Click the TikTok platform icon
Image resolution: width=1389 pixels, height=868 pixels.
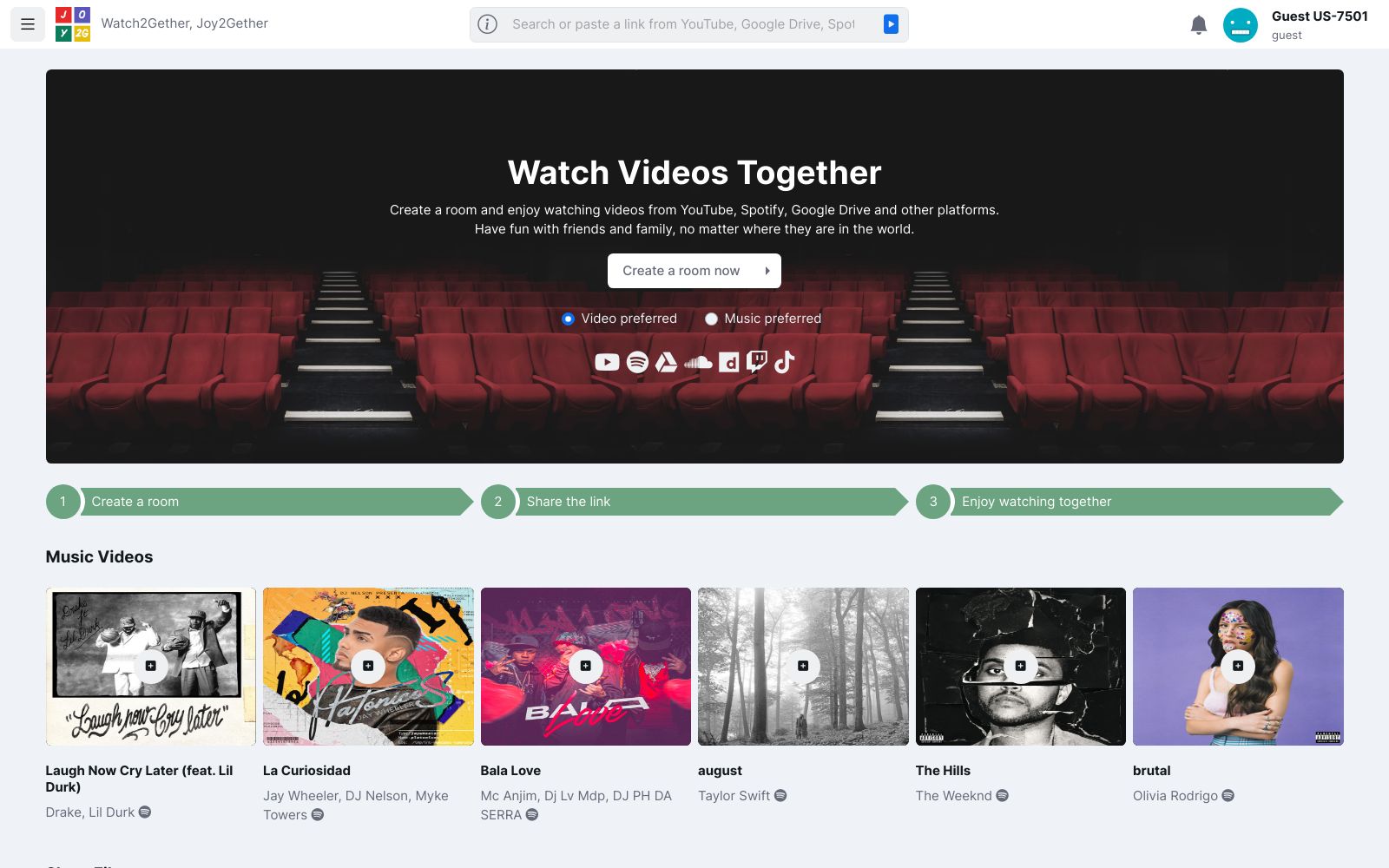click(x=785, y=362)
